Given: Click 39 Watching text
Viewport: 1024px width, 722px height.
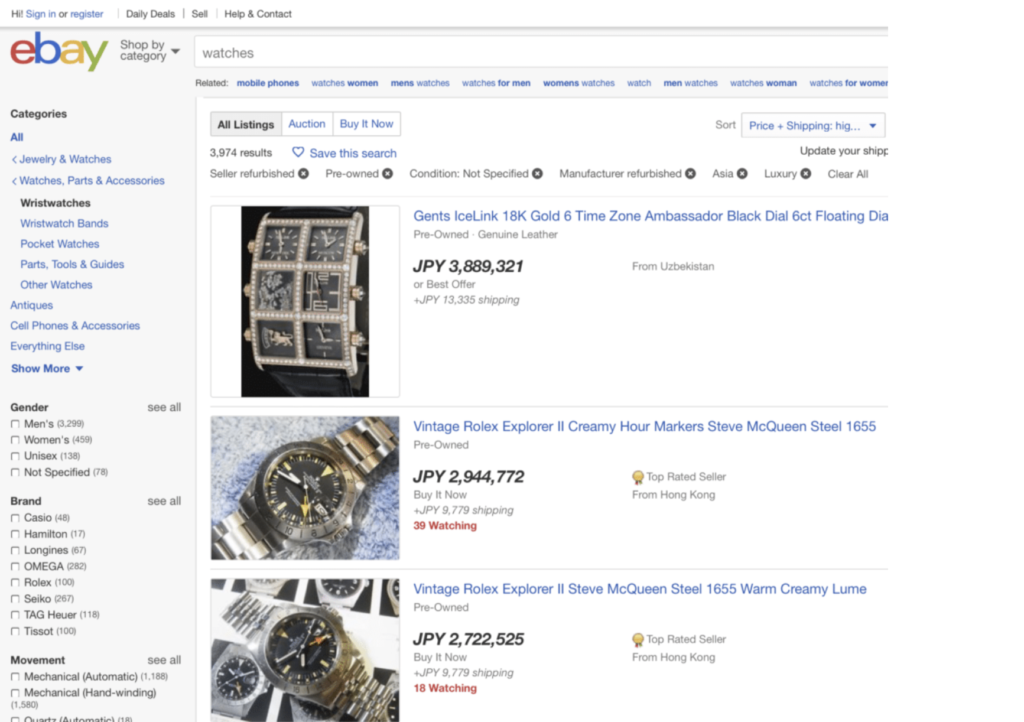Looking at the screenshot, I should (x=445, y=526).
